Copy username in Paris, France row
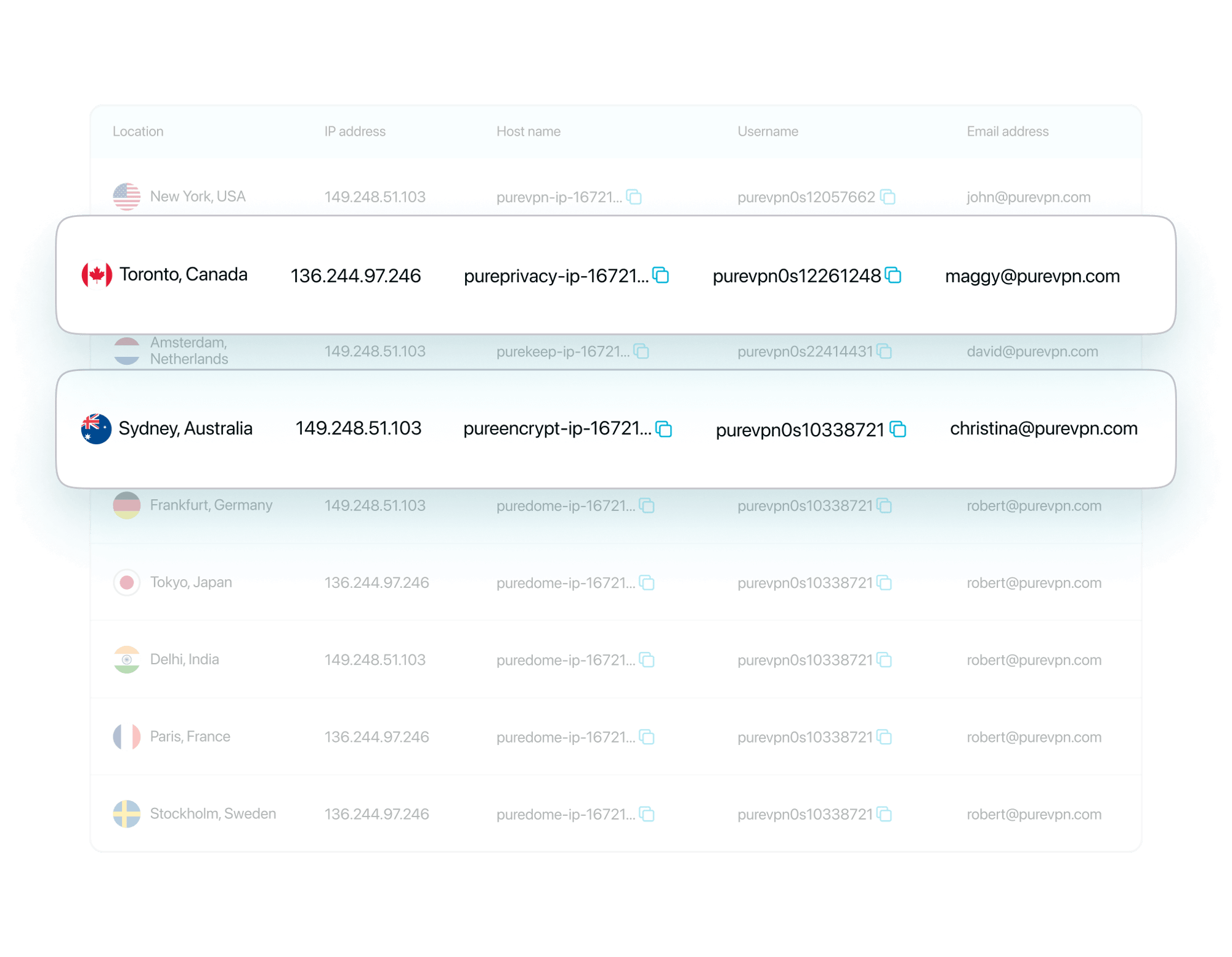Image resolution: width=1232 pixels, height=957 pixels. pyautogui.click(x=885, y=737)
